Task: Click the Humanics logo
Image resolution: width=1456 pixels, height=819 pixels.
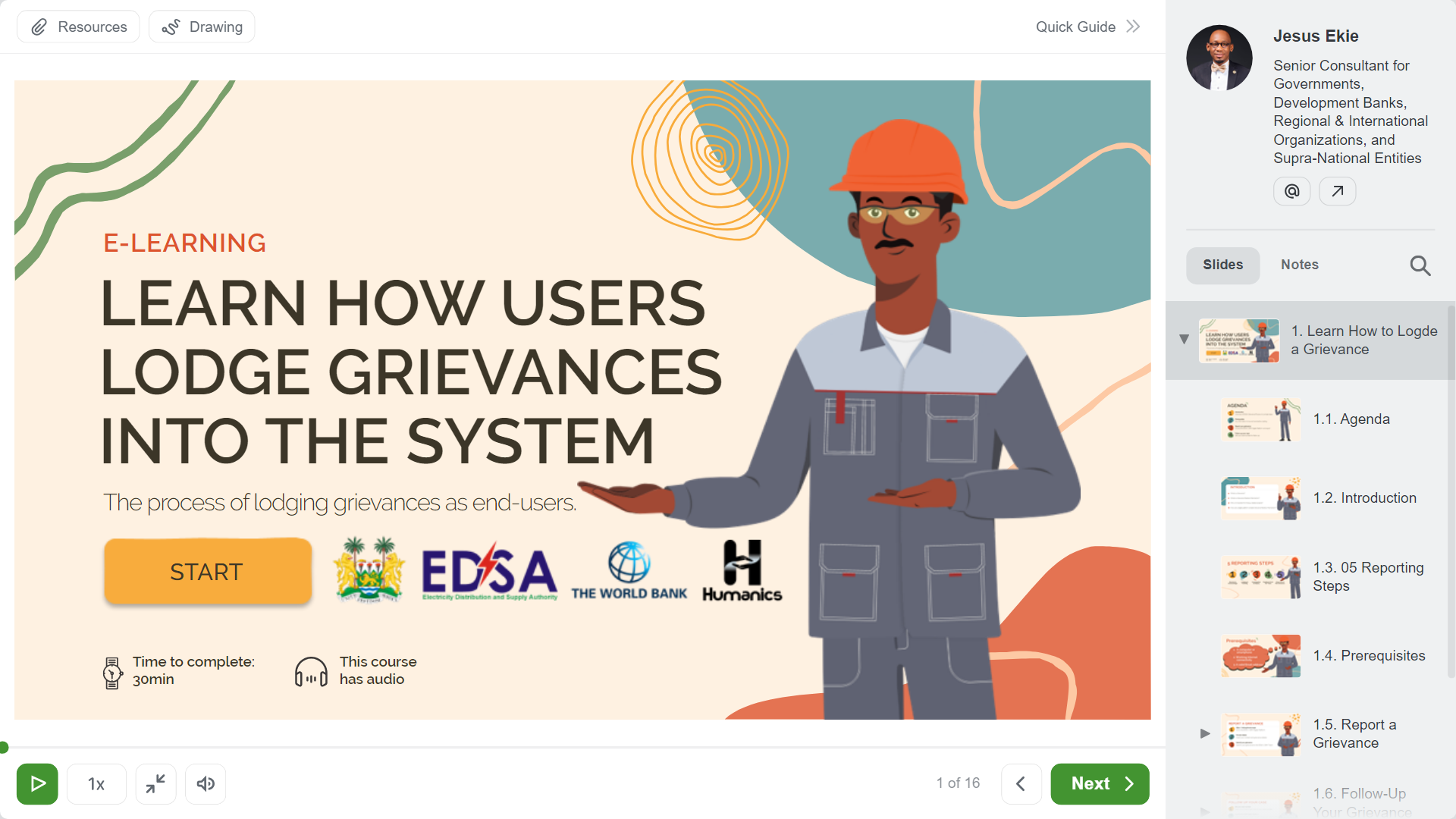Action: tap(742, 571)
